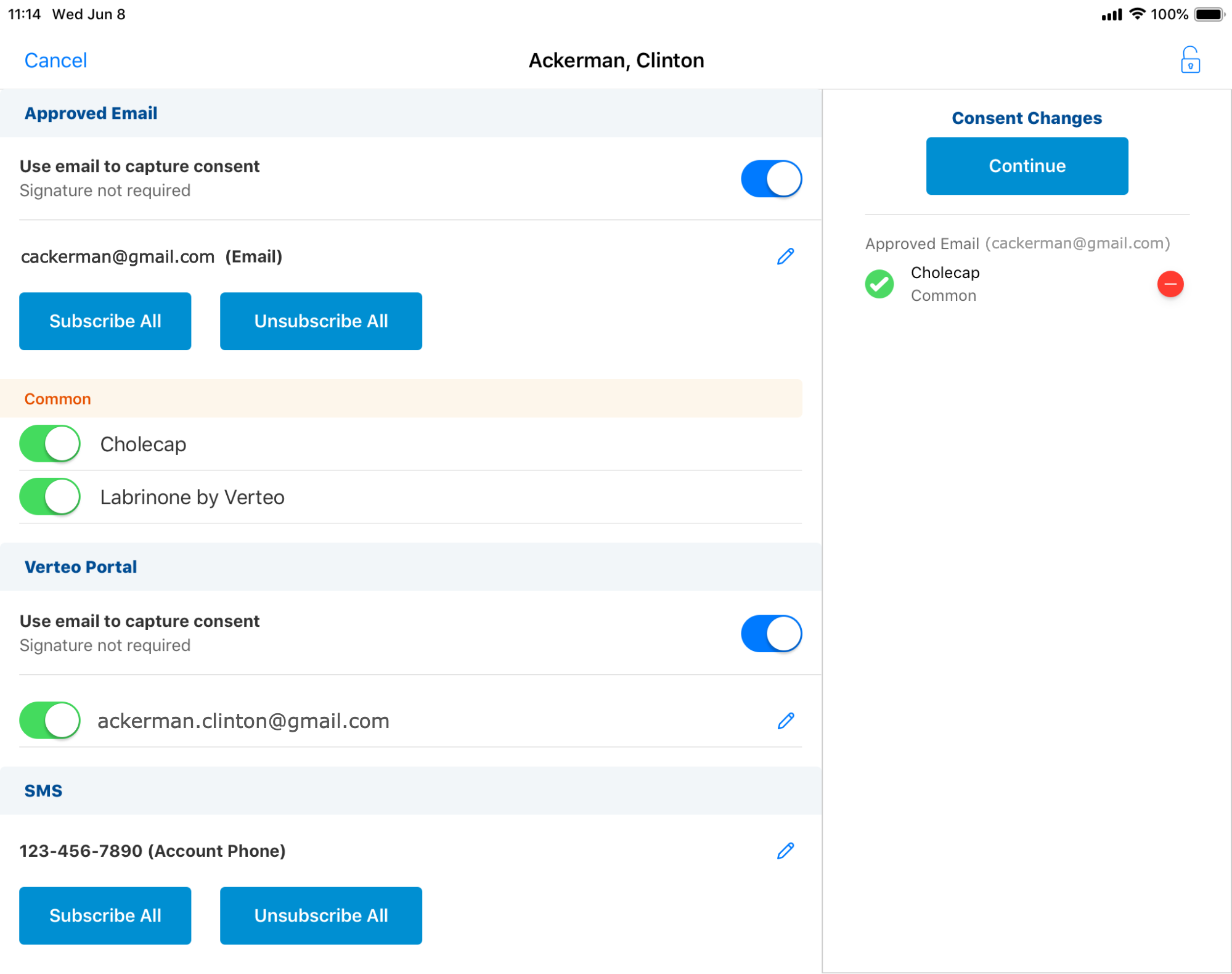Image resolution: width=1232 pixels, height=974 pixels.
Task: Toggle Approved Email capture consent switch
Action: (x=770, y=179)
